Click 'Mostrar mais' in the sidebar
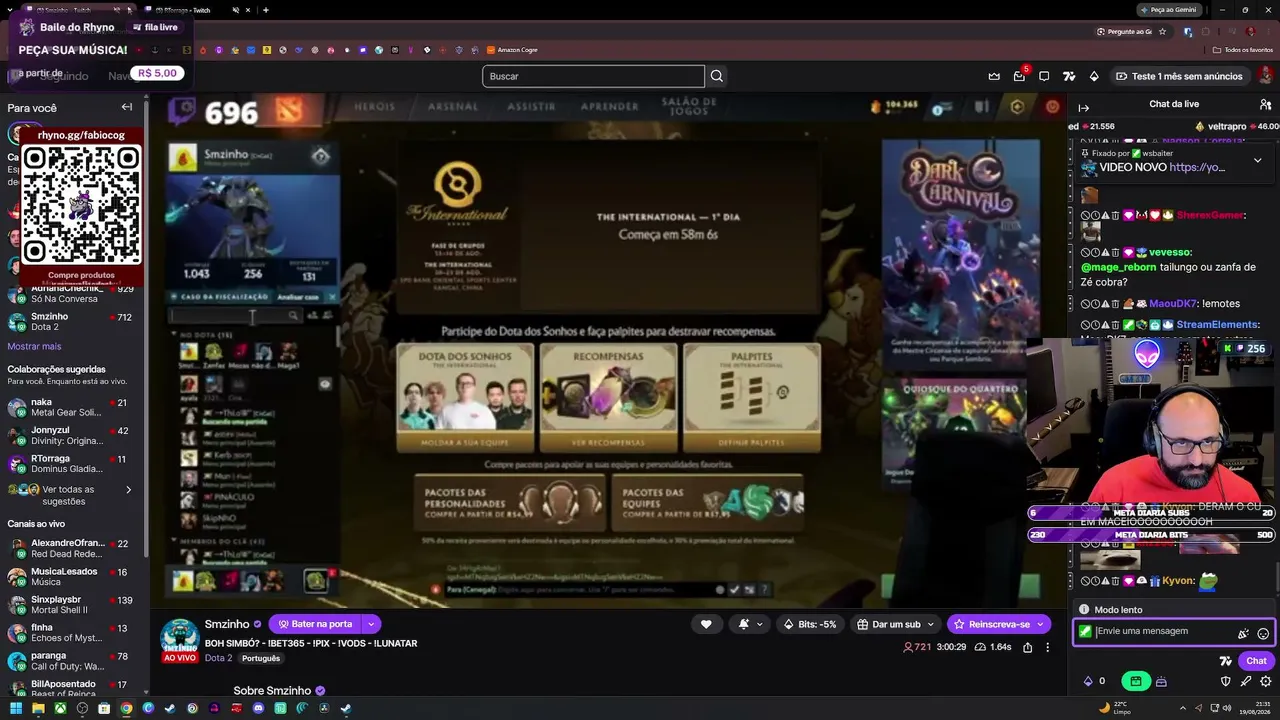Image resolution: width=1280 pixels, height=720 pixels. [34, 346]
